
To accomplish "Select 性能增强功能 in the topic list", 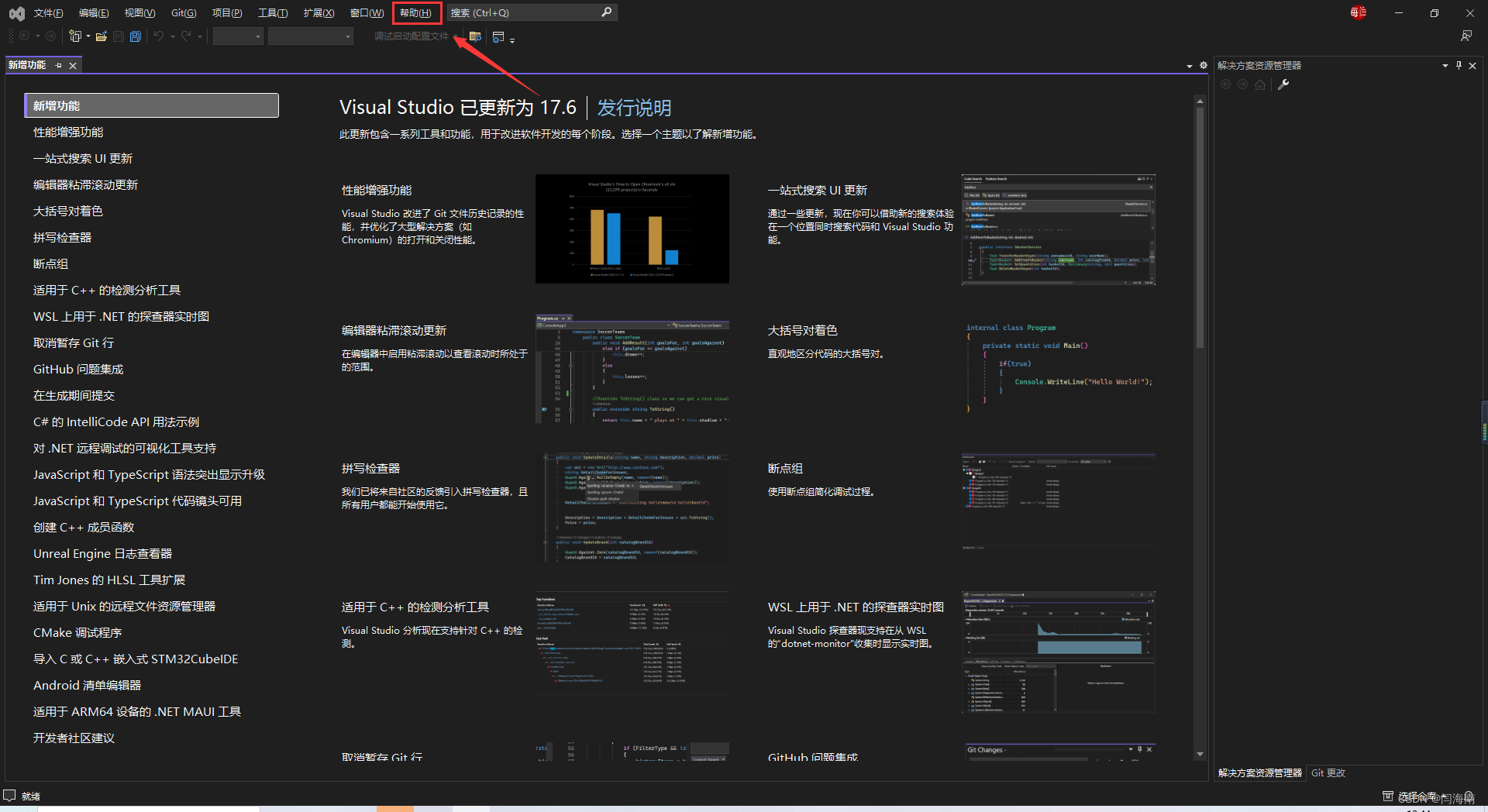I will (x=68, y=132).
